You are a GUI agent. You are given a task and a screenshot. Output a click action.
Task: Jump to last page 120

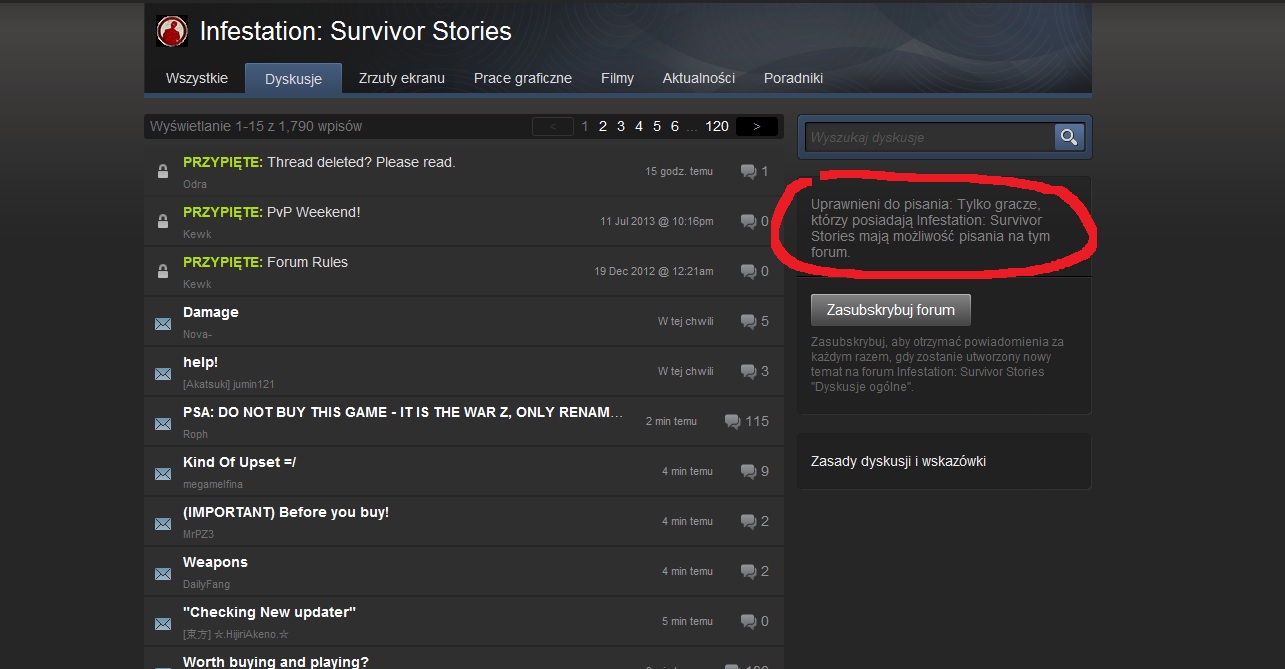click(x=717, y=126)
